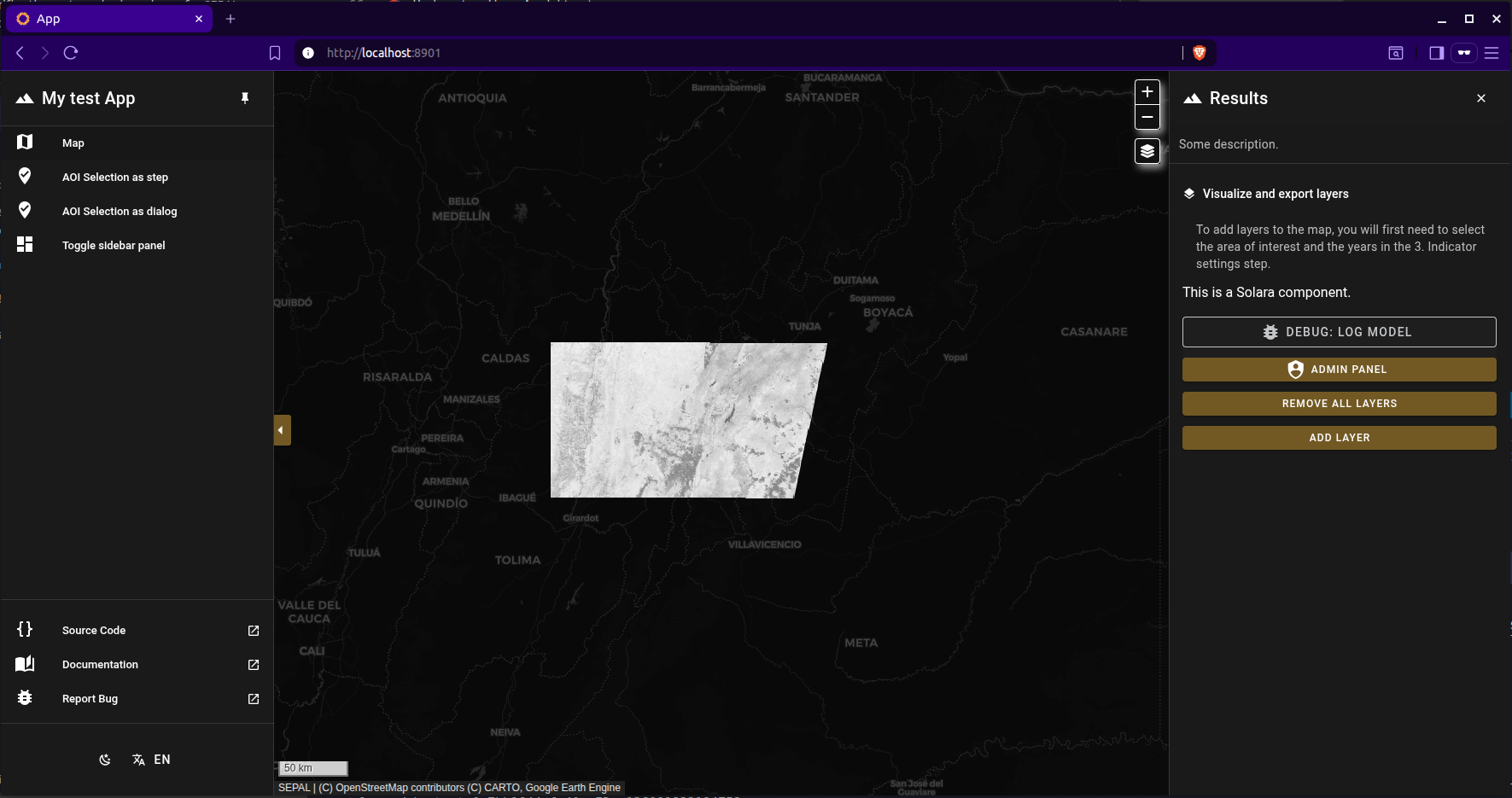Close the Results panel
1512x798 pixels.
click(1481, 98)
